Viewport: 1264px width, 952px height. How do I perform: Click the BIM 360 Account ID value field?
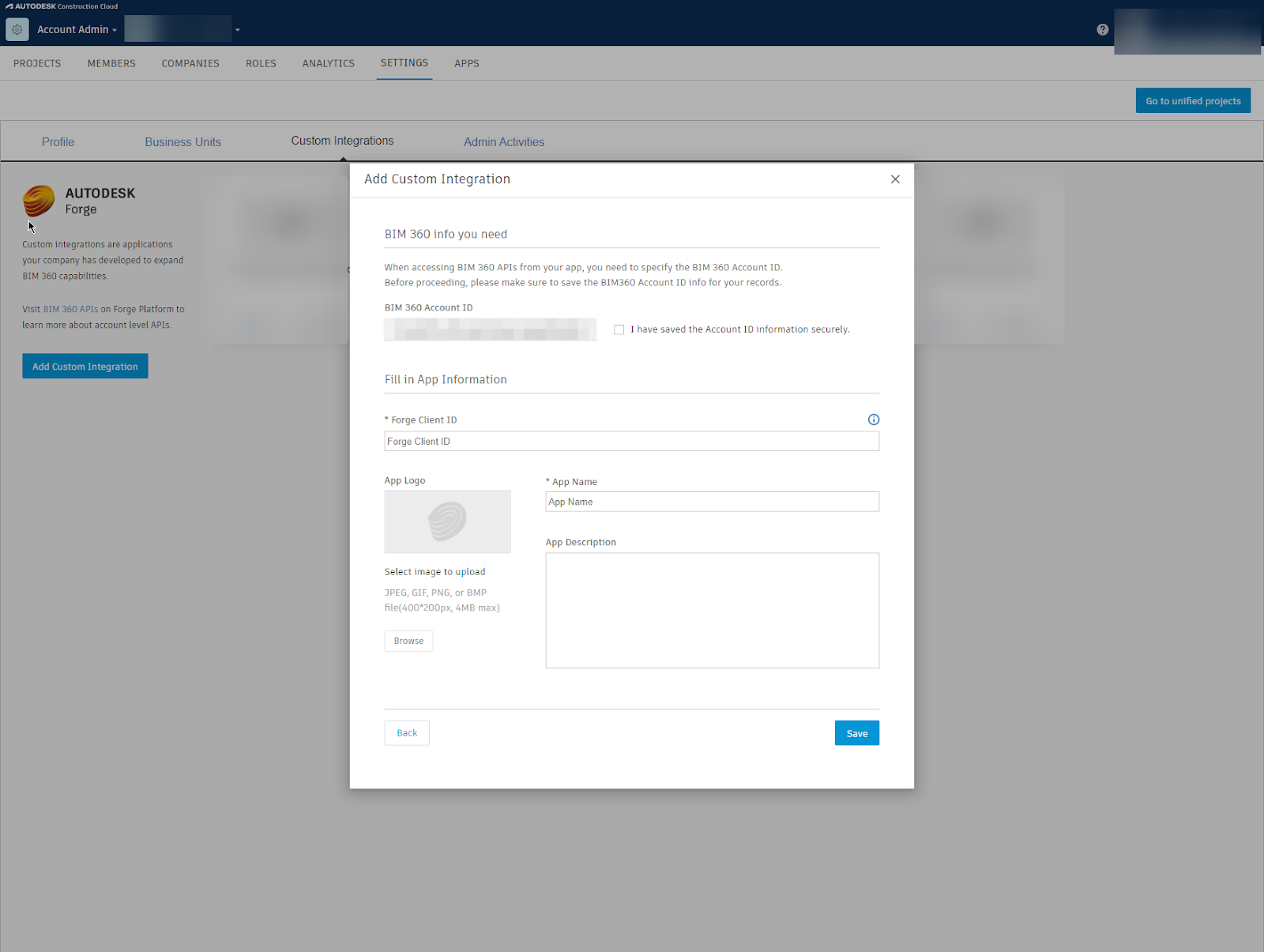490,329
